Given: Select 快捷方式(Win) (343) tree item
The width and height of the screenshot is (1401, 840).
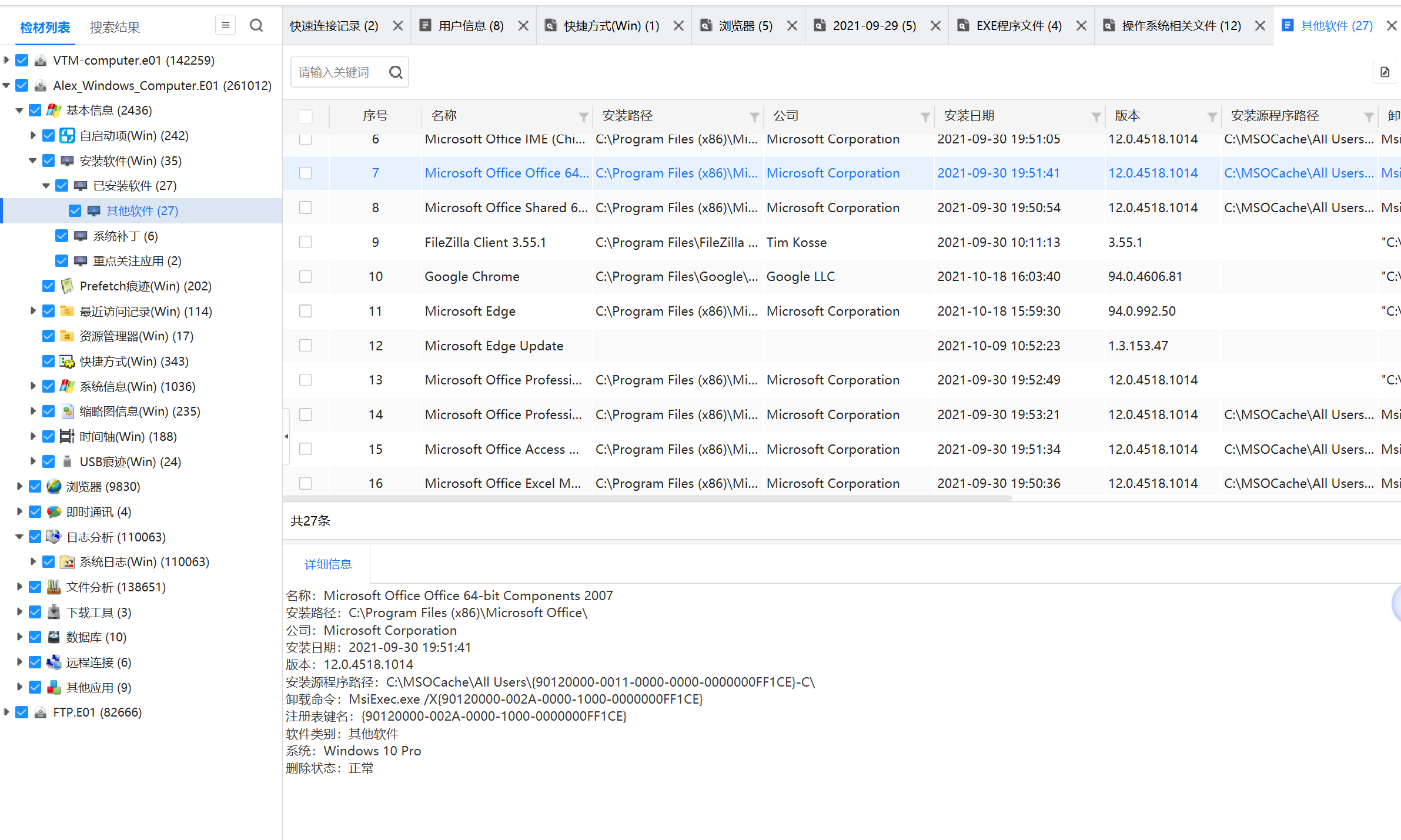Looking at the screenshot, I should 134,362.
